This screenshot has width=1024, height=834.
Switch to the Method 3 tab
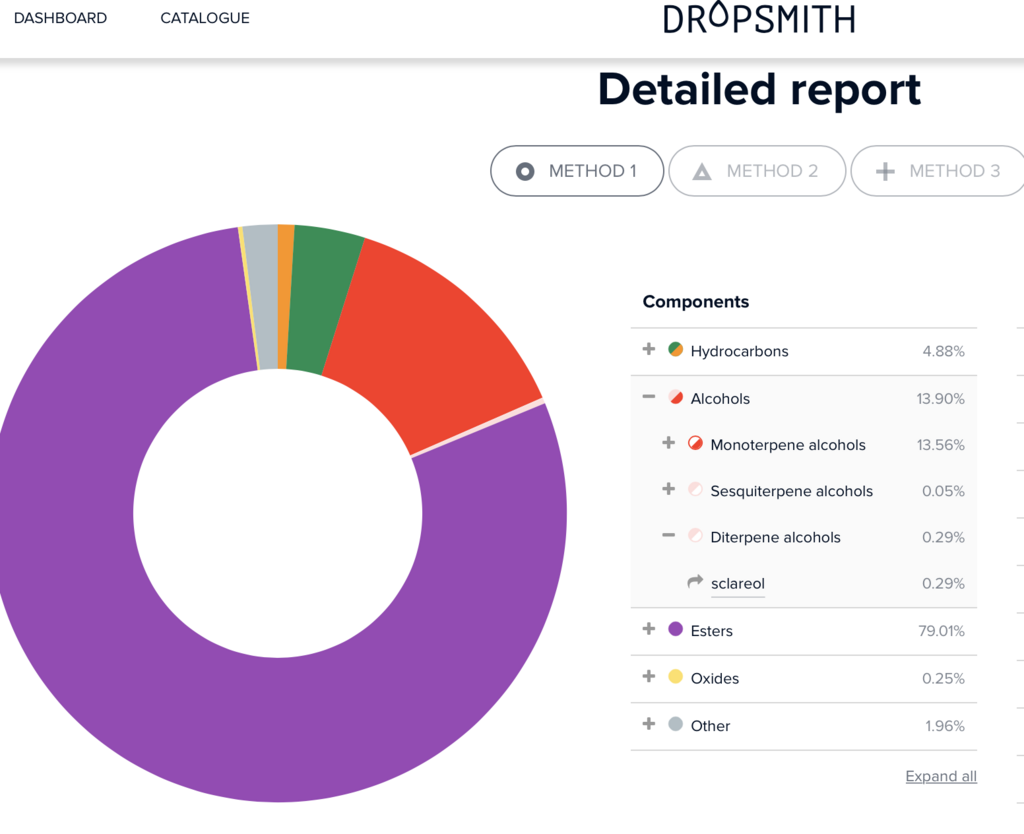tap(938, 171)
